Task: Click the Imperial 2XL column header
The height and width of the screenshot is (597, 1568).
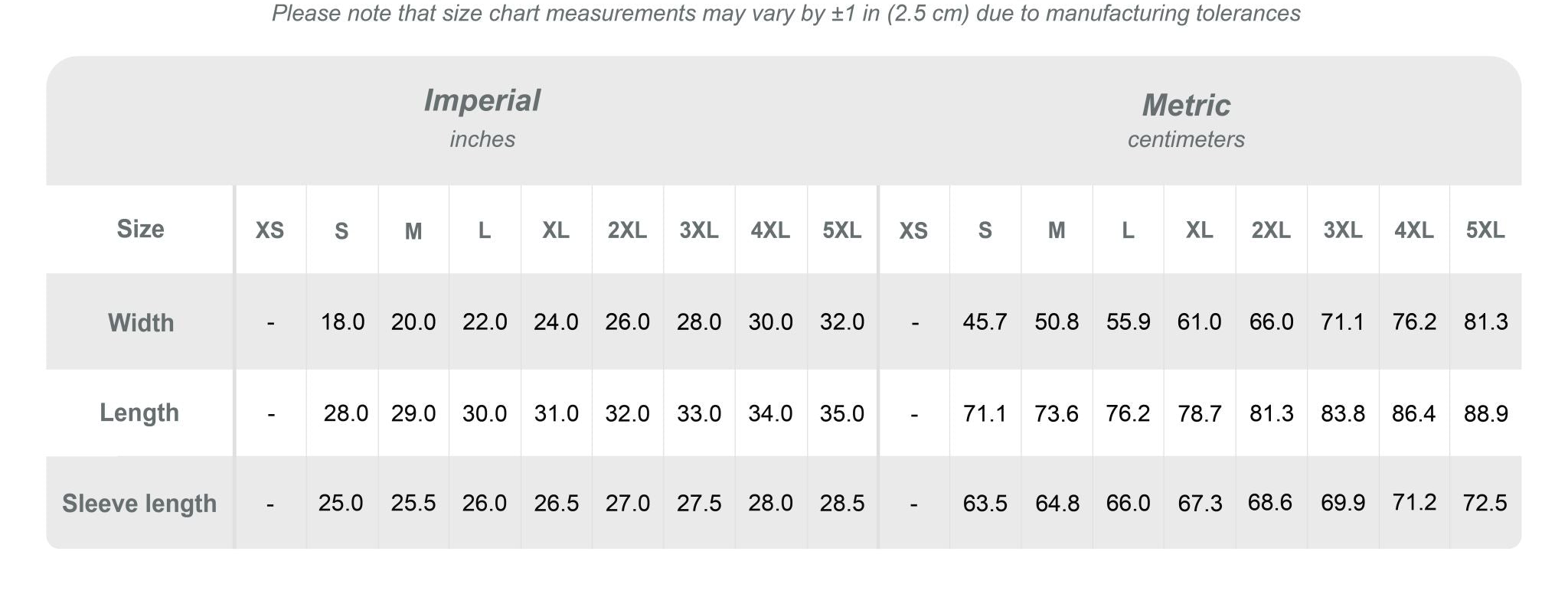Action: pyautogui.click(x=627, y=230)
